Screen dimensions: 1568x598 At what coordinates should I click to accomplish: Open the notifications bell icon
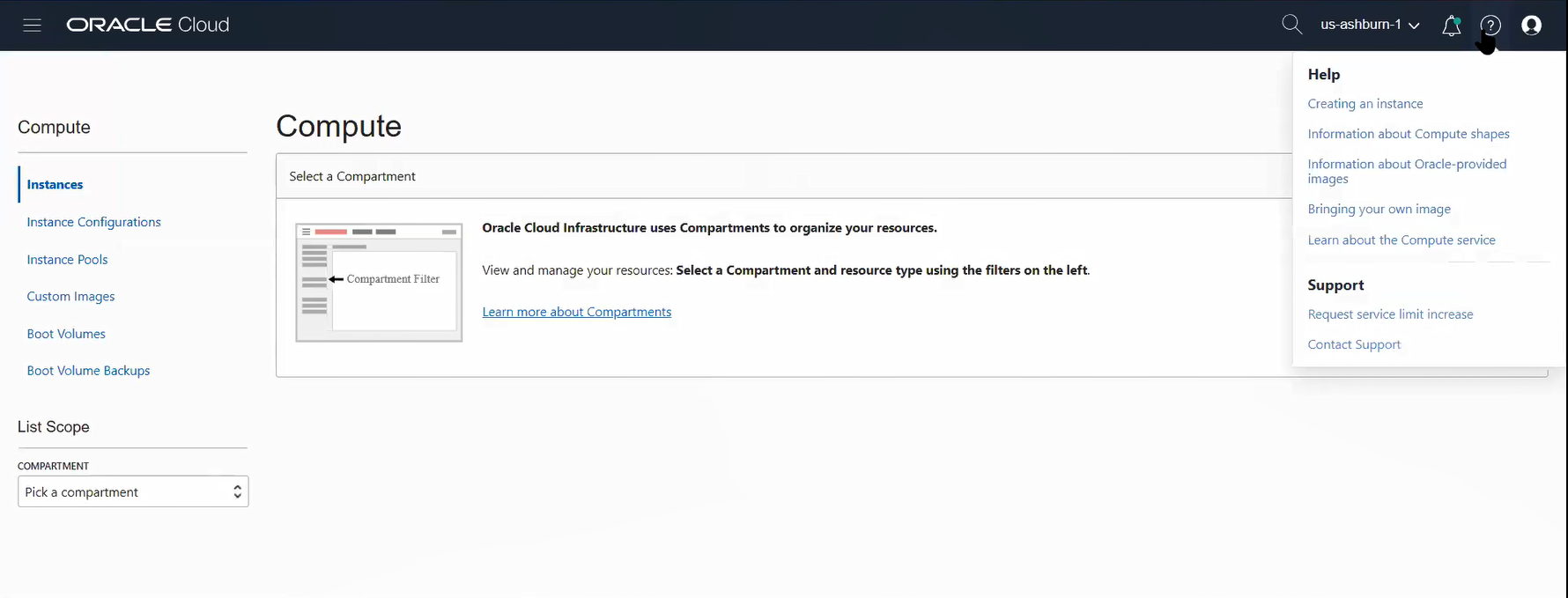[1451, 26]
